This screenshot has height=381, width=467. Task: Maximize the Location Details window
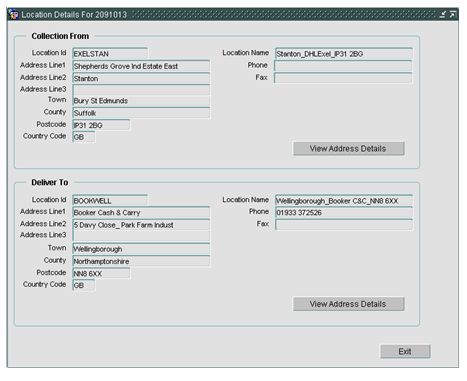coord(452,15)
